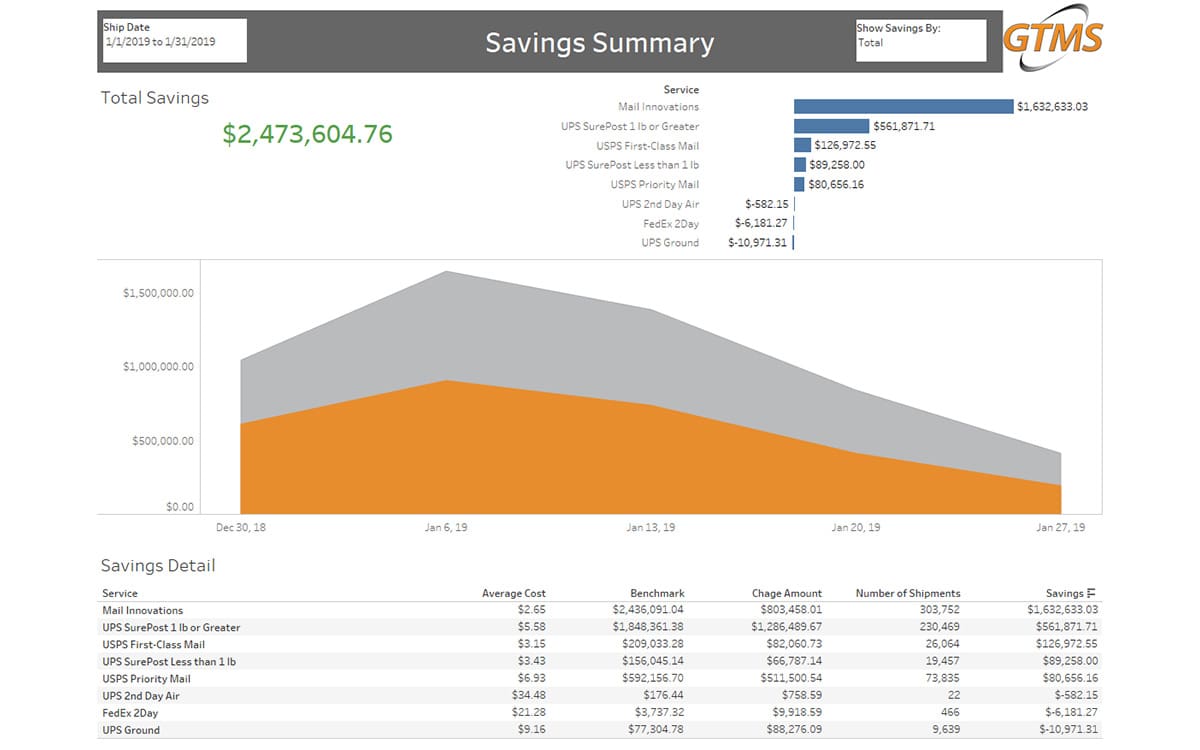Click FedEx 2Day label in bar chart
Viewport: 1200px width, 750px height.
click(x=673, y=223)
